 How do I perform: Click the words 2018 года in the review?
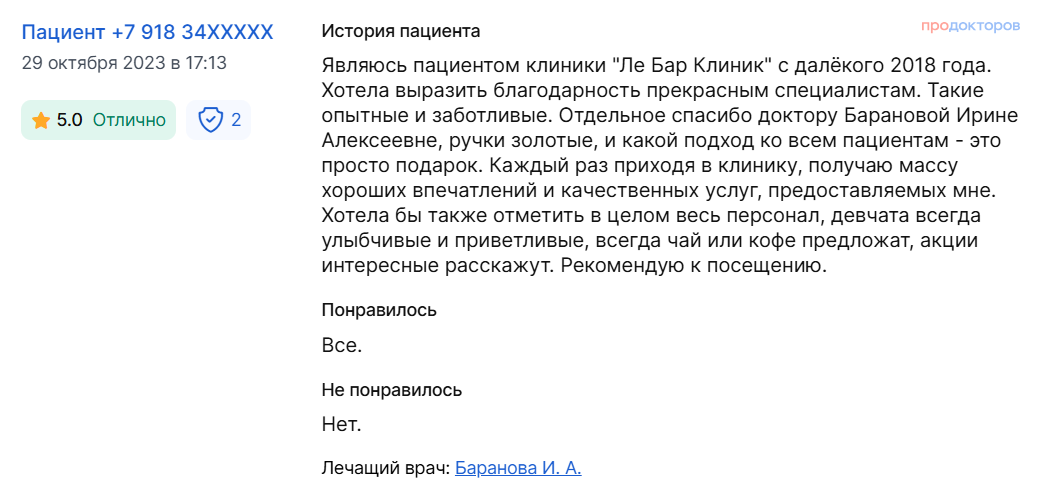tap(931, 67)
